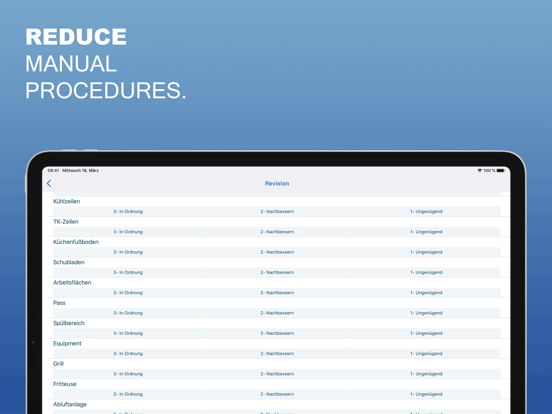552x414 pixels.
Task: Choose '3- In Ordnung' for Equipment
Action: 128,354
